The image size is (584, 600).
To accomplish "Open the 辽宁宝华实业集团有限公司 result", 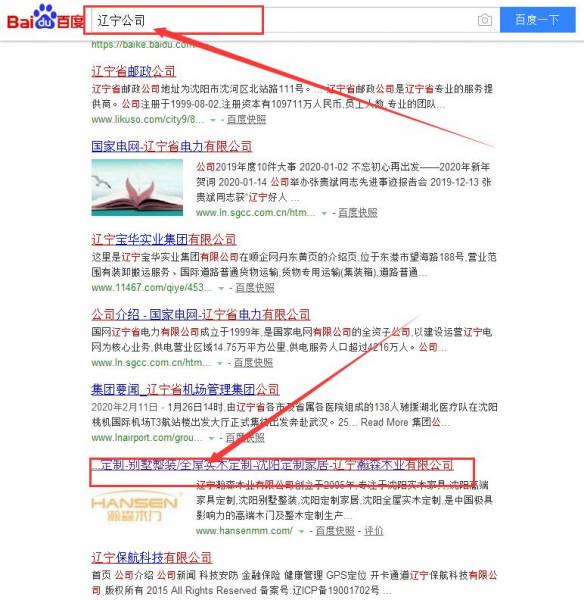I will (163, 240).
